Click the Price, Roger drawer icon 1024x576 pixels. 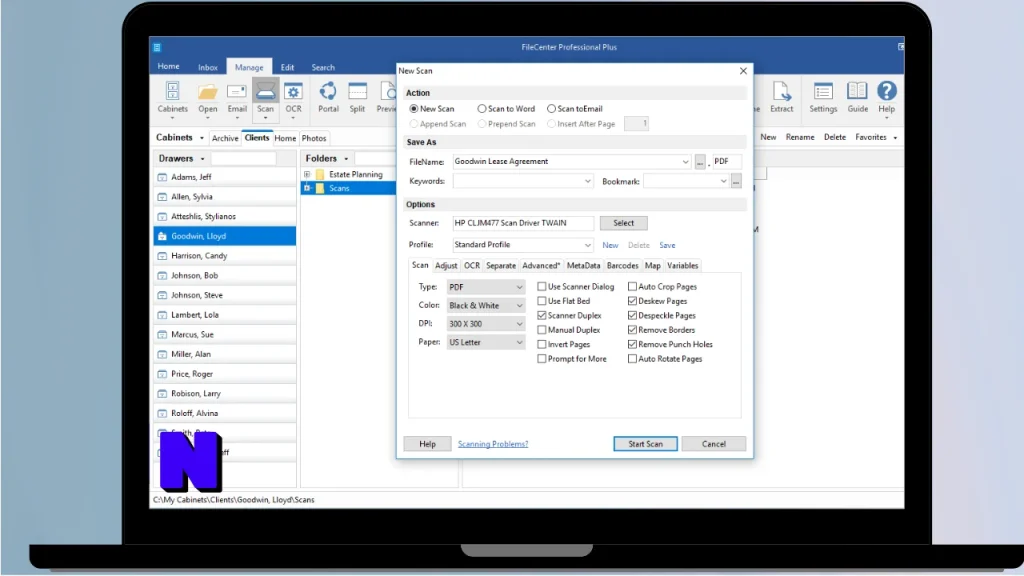[x=162, y=374]
